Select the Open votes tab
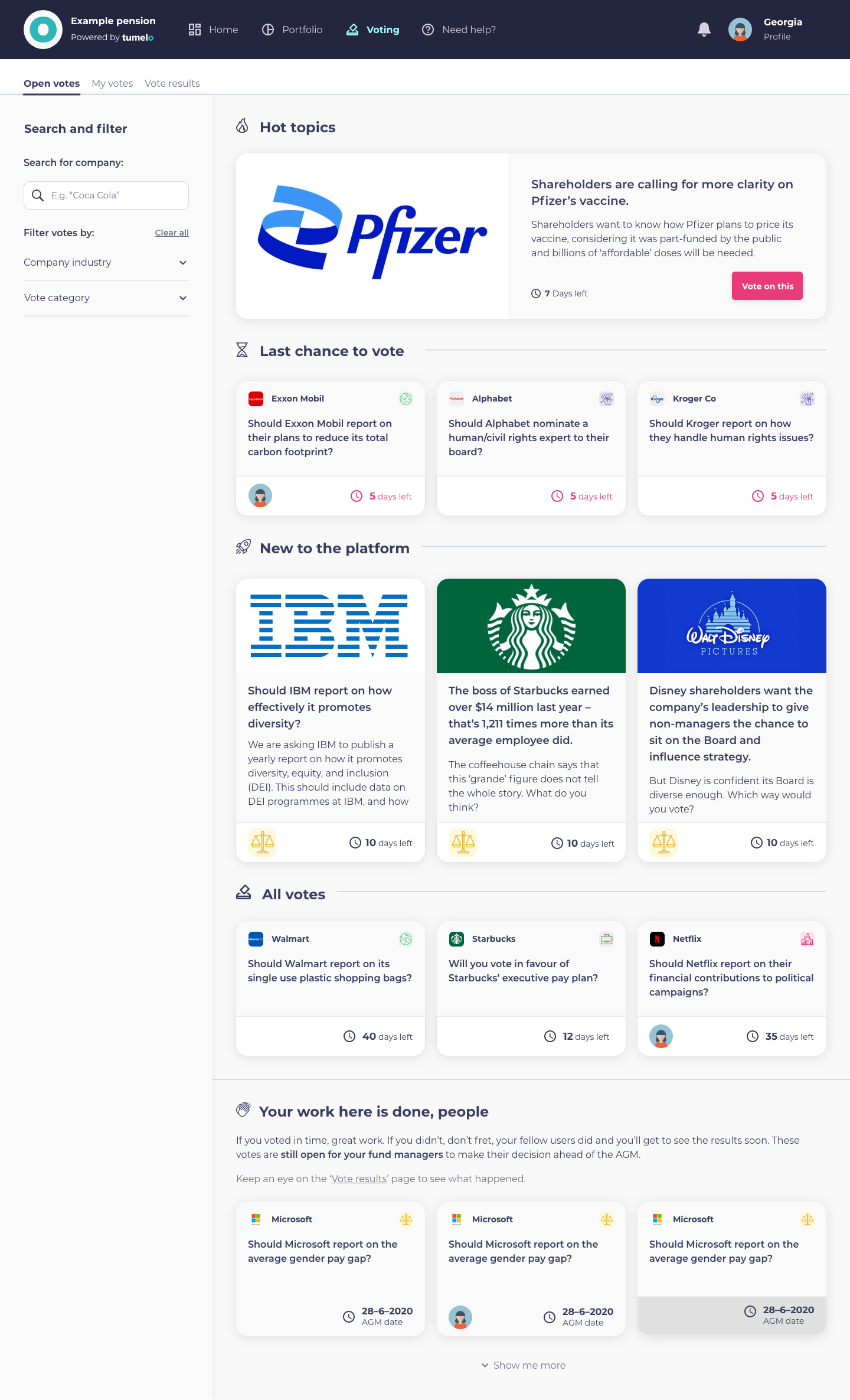 [x=52, y=83]
